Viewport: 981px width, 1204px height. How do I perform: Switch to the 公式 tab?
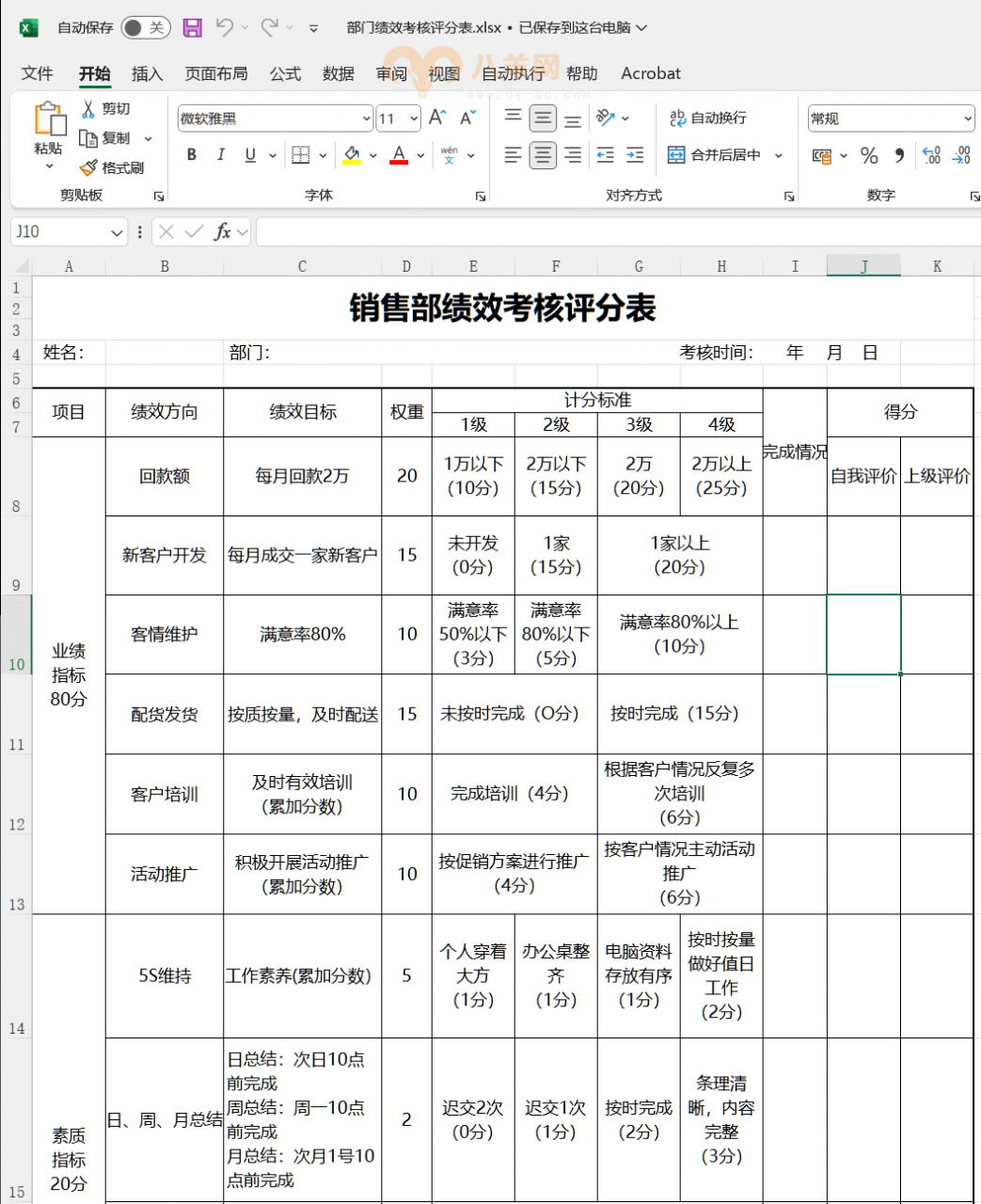tap(285, 73)
